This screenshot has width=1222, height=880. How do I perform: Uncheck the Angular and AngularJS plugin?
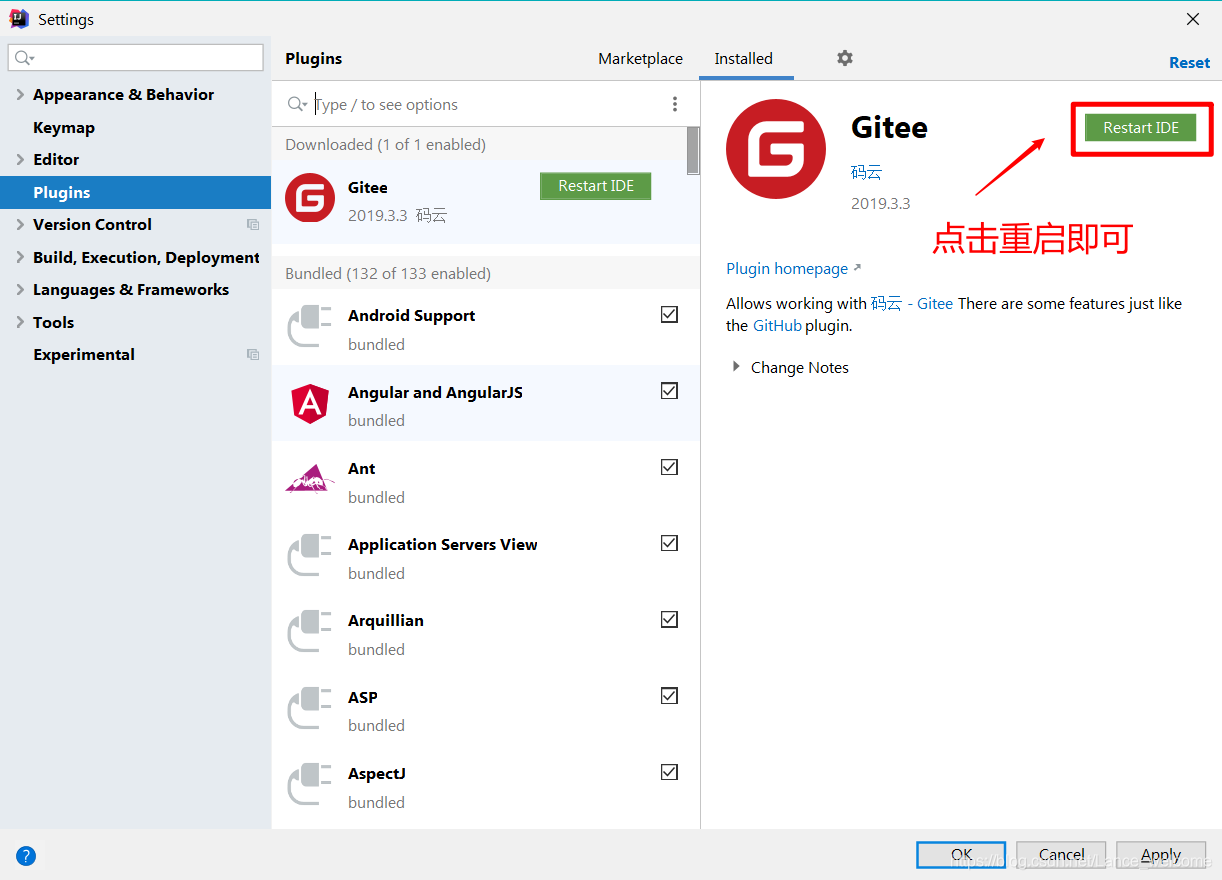pos(670,391)
